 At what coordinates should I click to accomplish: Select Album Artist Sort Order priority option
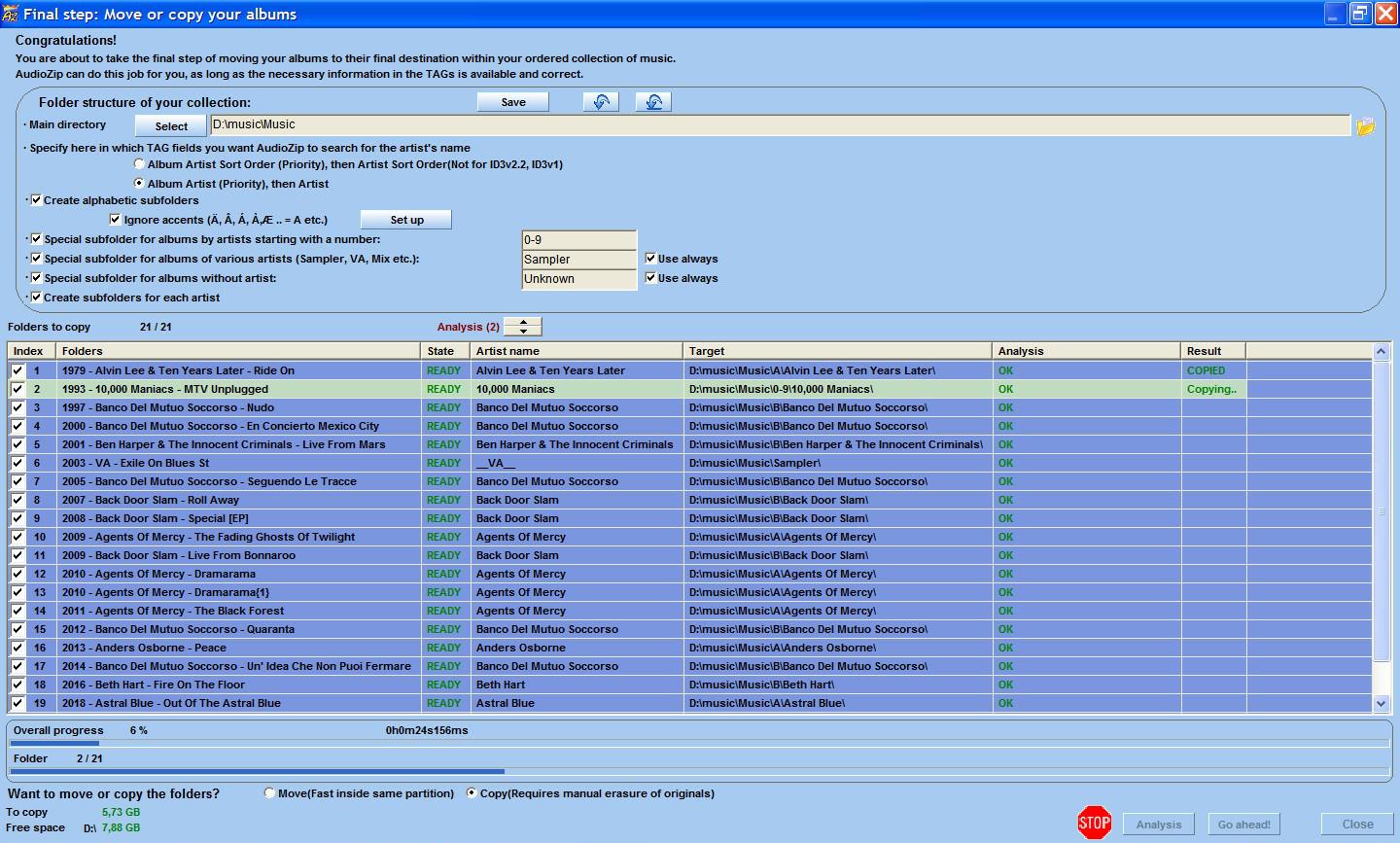(139, 164)
